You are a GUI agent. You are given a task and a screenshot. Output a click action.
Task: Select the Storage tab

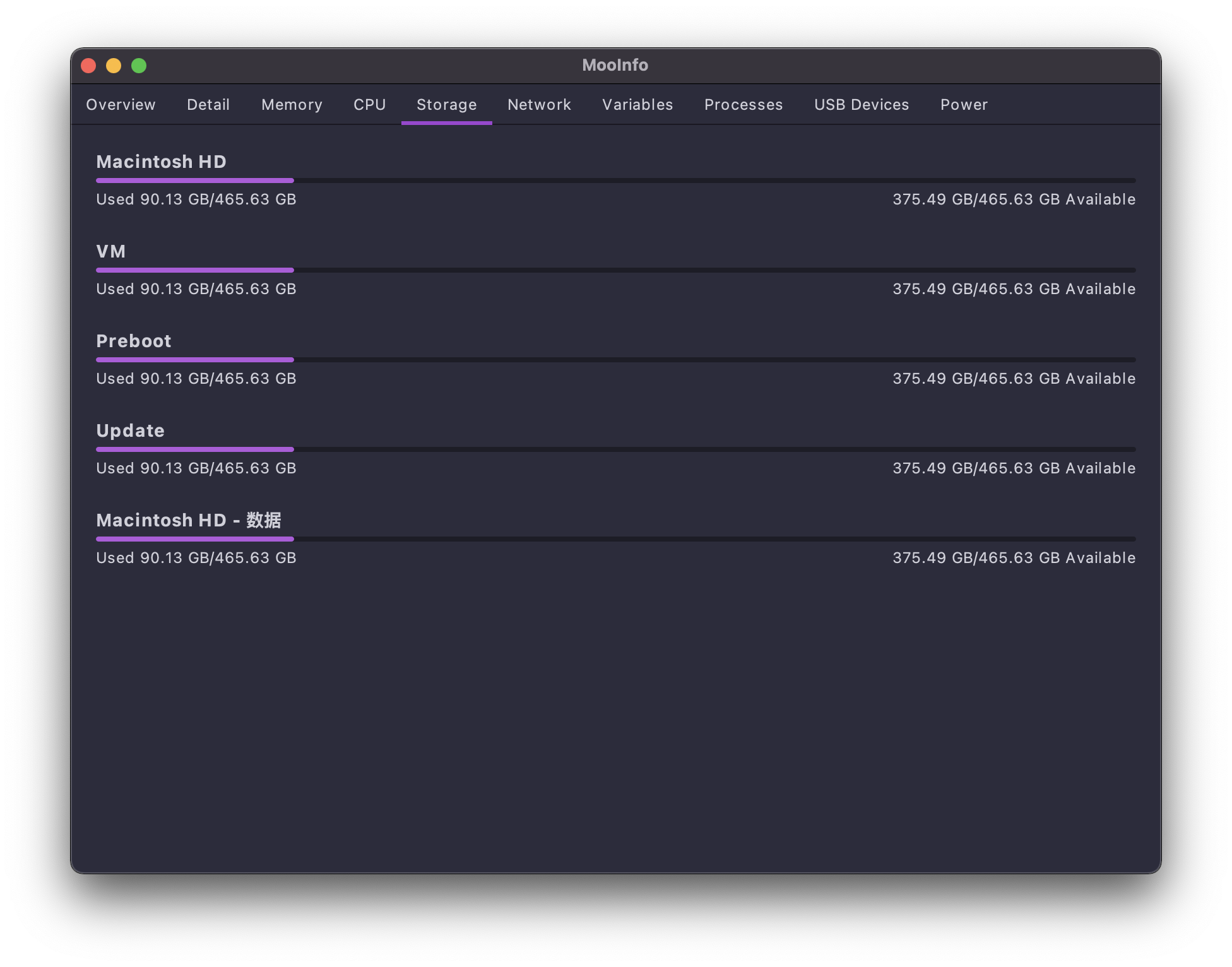(447, 104)
